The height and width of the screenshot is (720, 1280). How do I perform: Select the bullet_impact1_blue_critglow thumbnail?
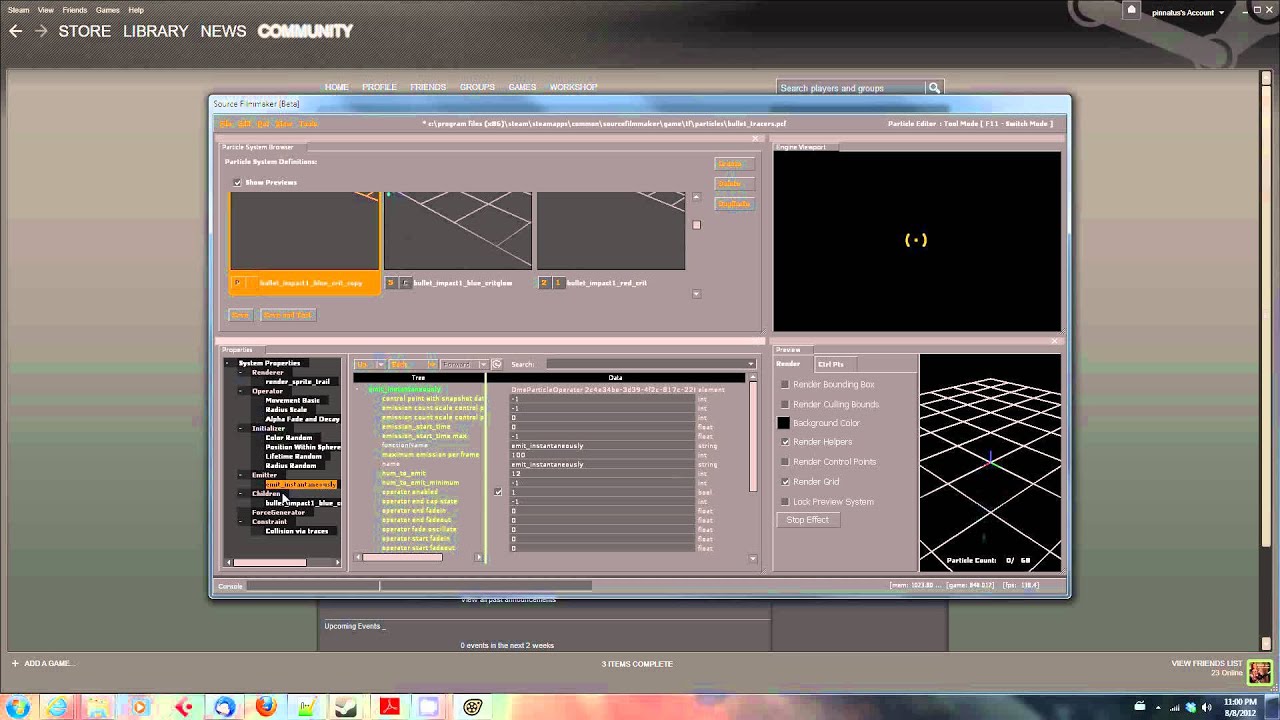click(x=458, y=231)
